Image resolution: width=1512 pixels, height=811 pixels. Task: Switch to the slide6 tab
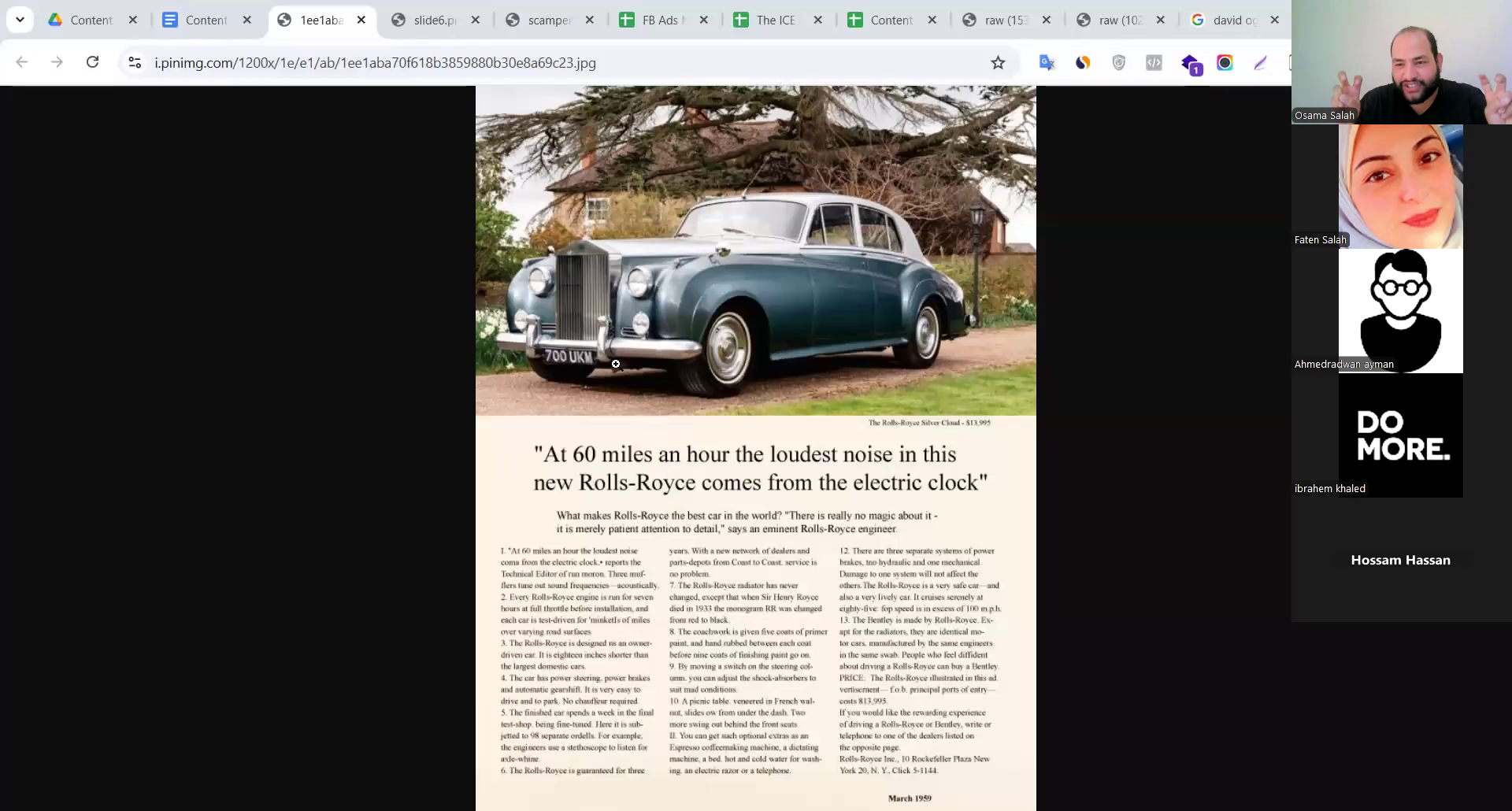coord(425,20)
